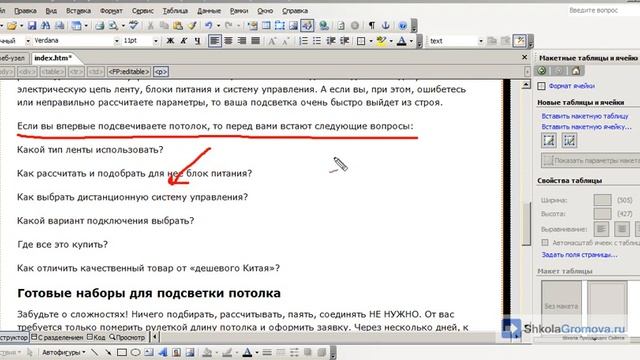Undo the last action
The height and width of the screenshot is (360, 640).
[x=209, y=26]
